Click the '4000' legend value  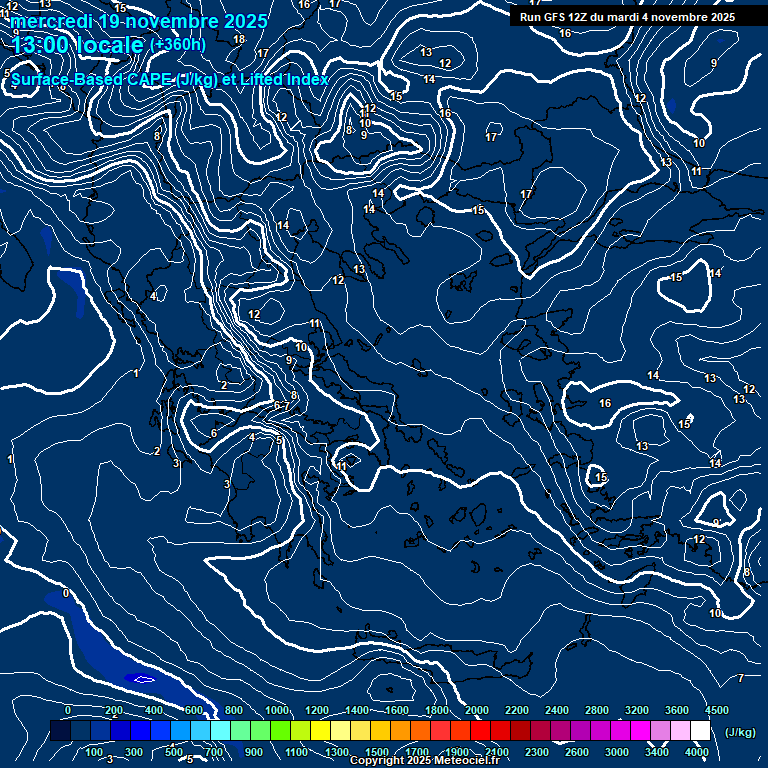click(x=696, y=752)
